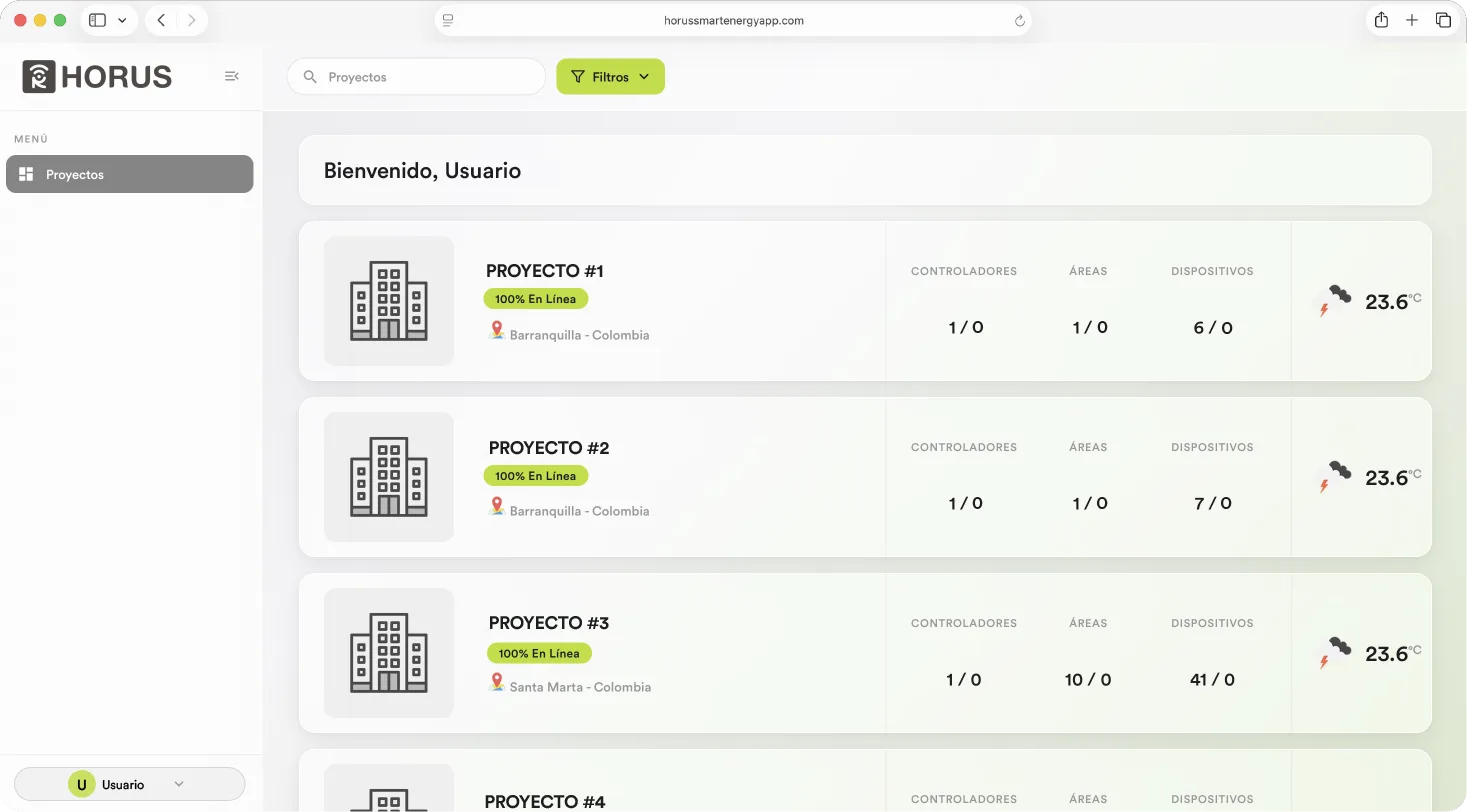Click the 100% En Línea badge of PROYECTO #3

pos(540,653)
